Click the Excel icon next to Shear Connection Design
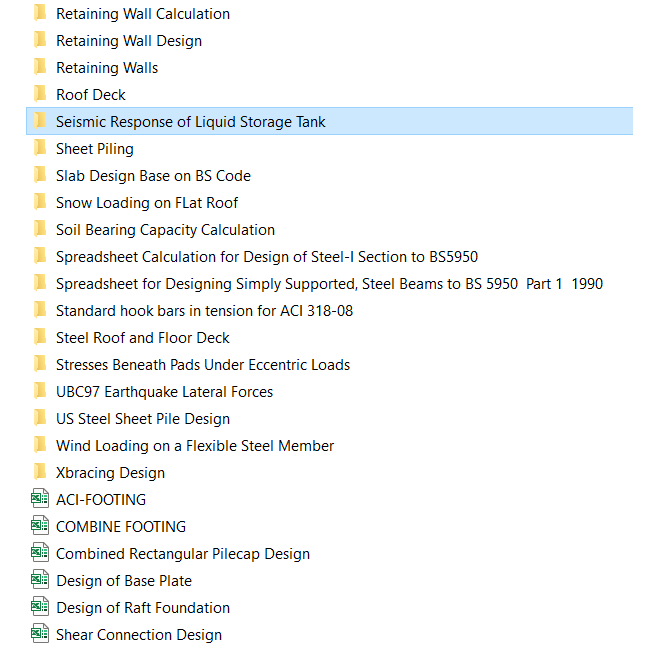This screenshot has width=652, height=652. (40, 634)
